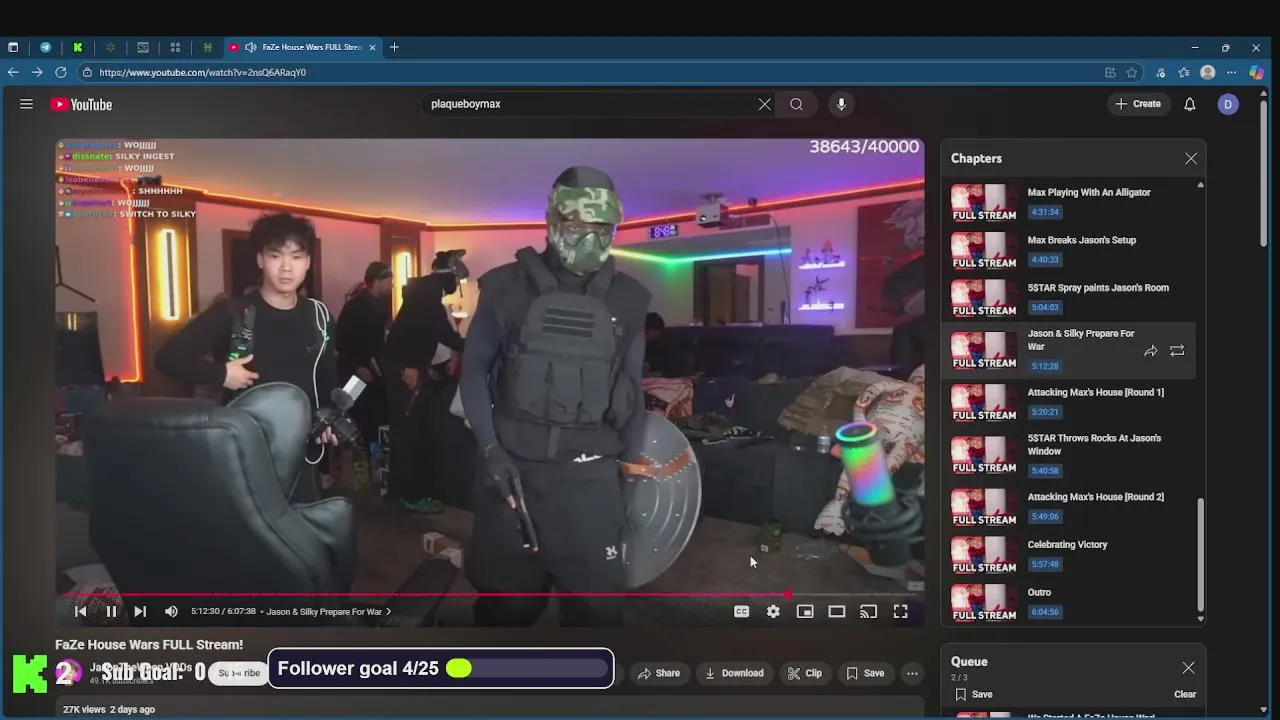Screen dimensions: 1280x720
Task: Share the Jason & Silky chapter
Action: pos(1151,351)
